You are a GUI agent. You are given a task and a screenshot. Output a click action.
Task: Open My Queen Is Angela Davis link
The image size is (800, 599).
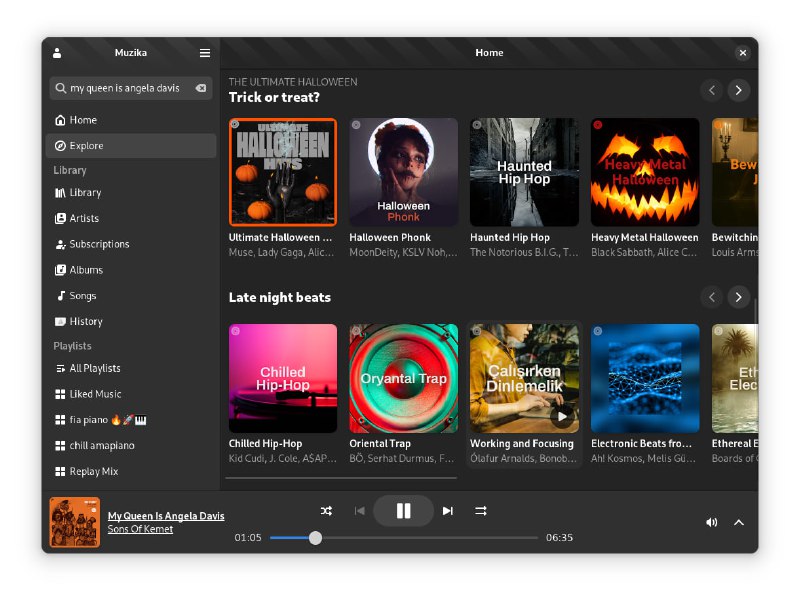click(166, 516)
